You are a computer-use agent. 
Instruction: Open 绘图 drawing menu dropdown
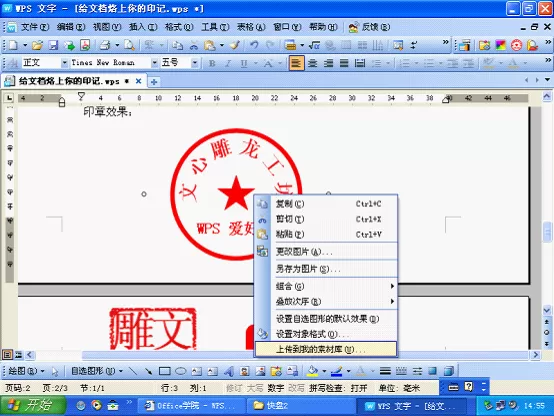coord(26,371)
